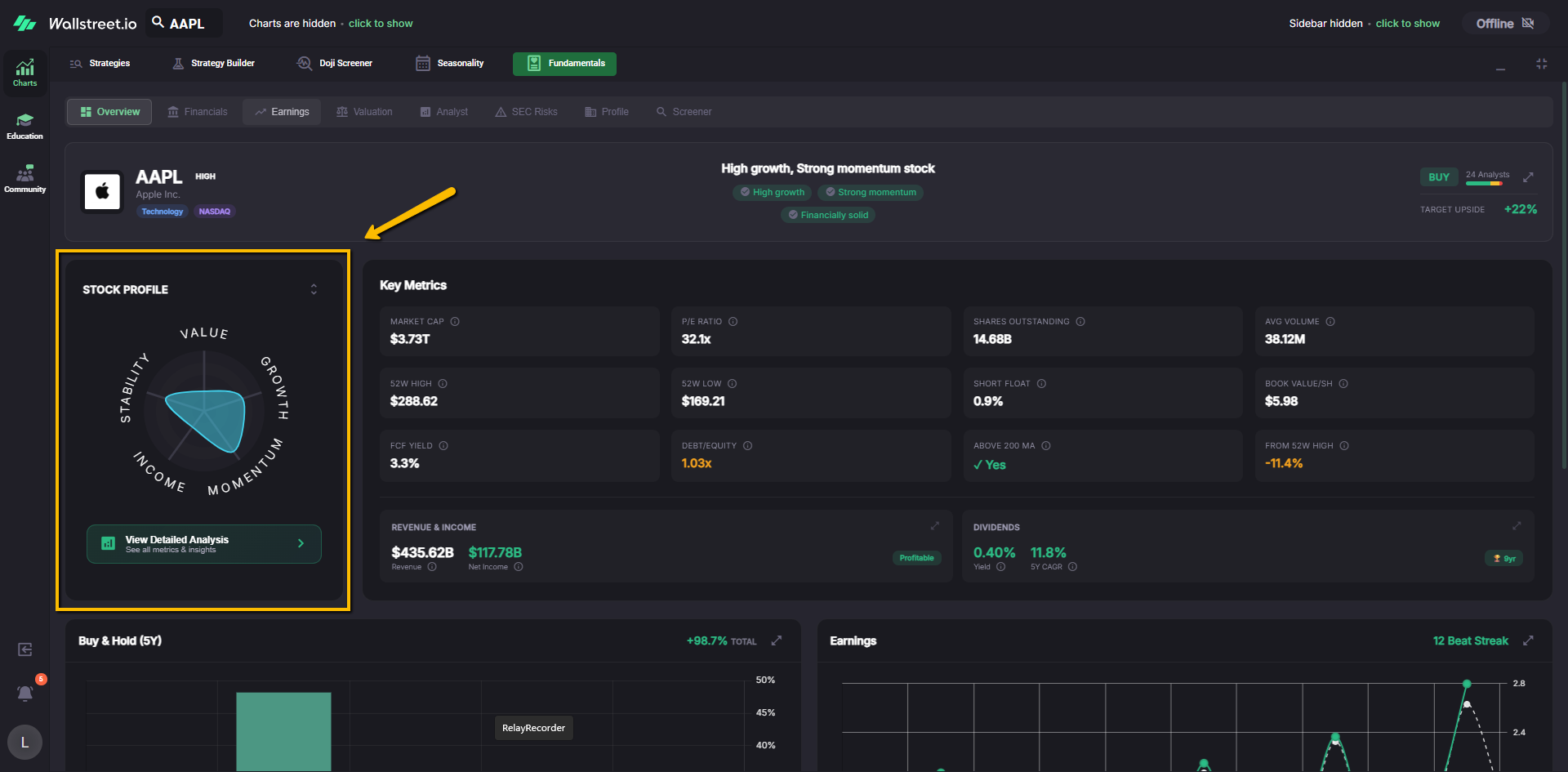1568x772 pixels.
Task: Open the Community sidebar icon
Action: 24,179
